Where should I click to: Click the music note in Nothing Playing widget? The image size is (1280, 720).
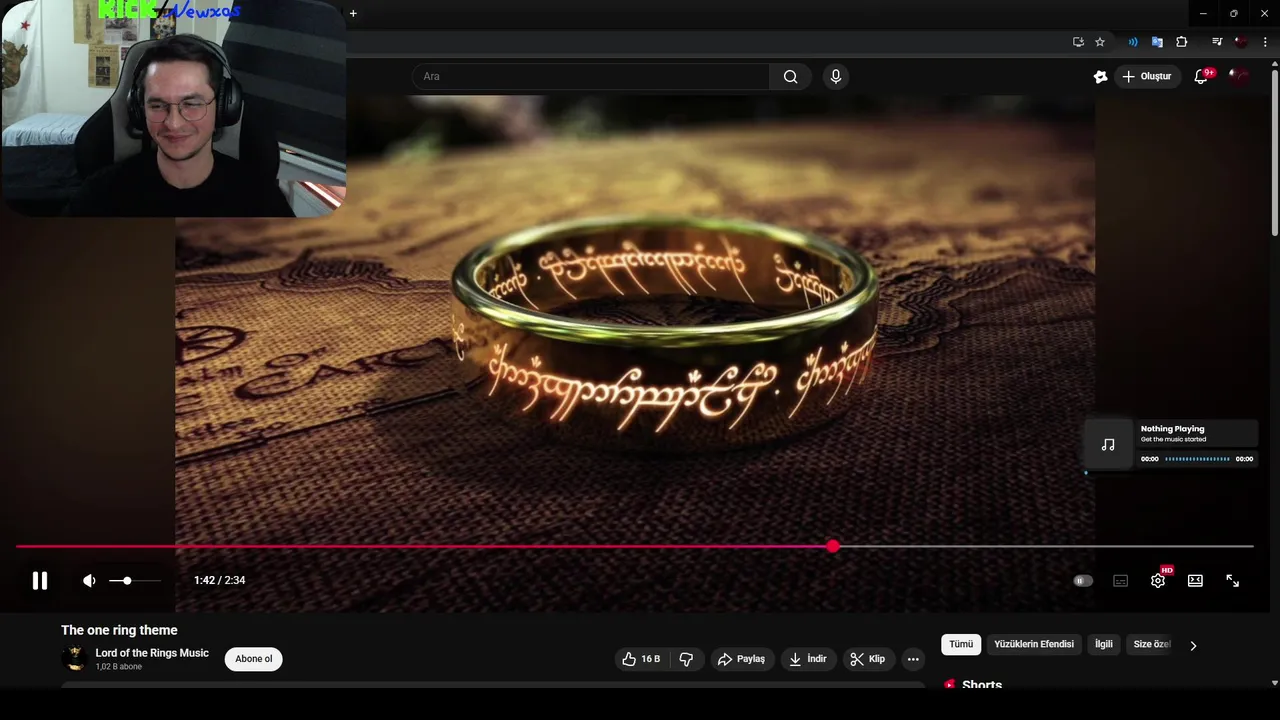(1108, 445)
